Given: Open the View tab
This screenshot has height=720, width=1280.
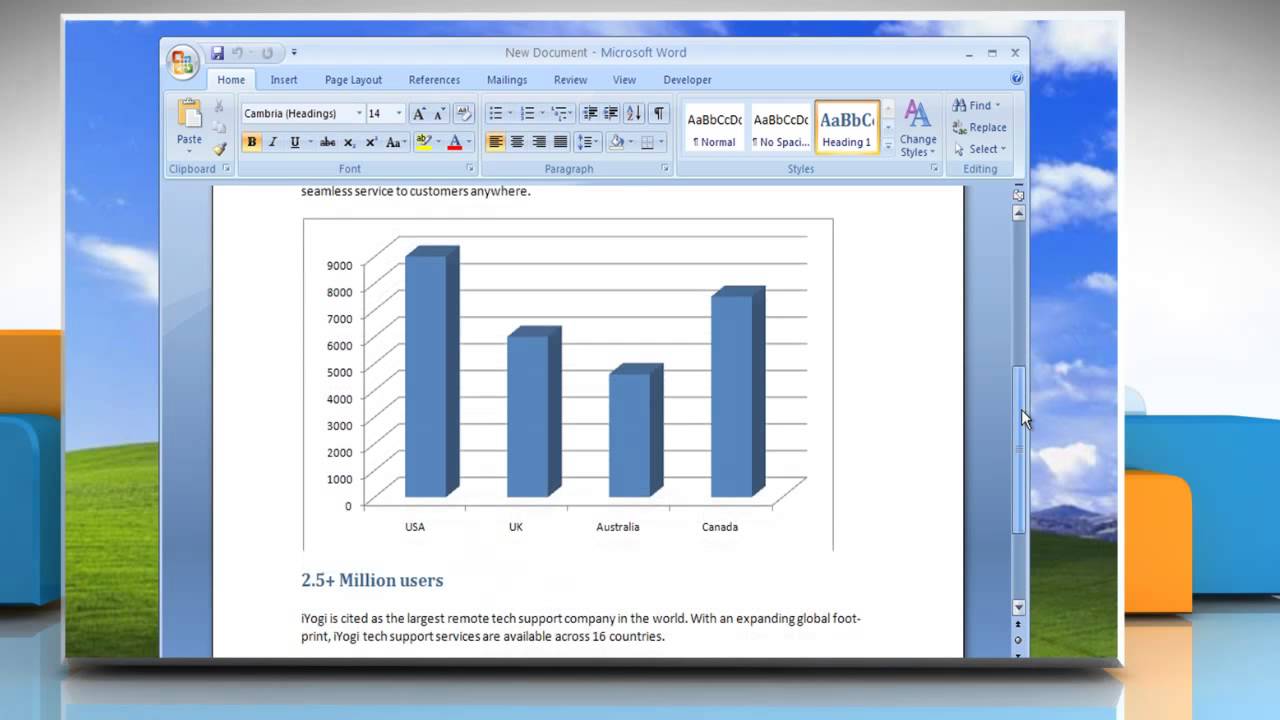Looking at the screenshot, I should [x=624, y=80].
